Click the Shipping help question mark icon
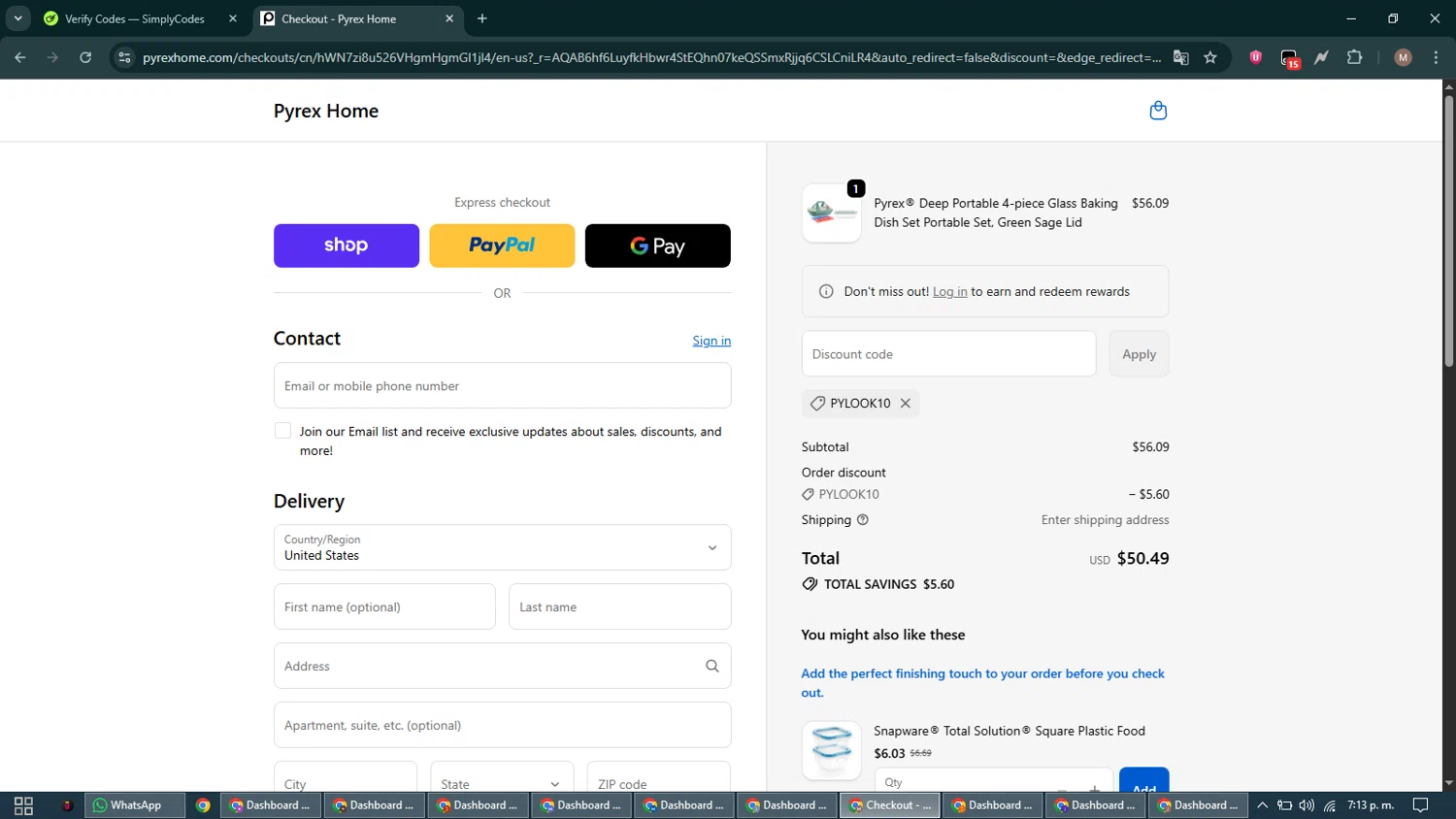The image size is (1456, 819). (863, 520)
